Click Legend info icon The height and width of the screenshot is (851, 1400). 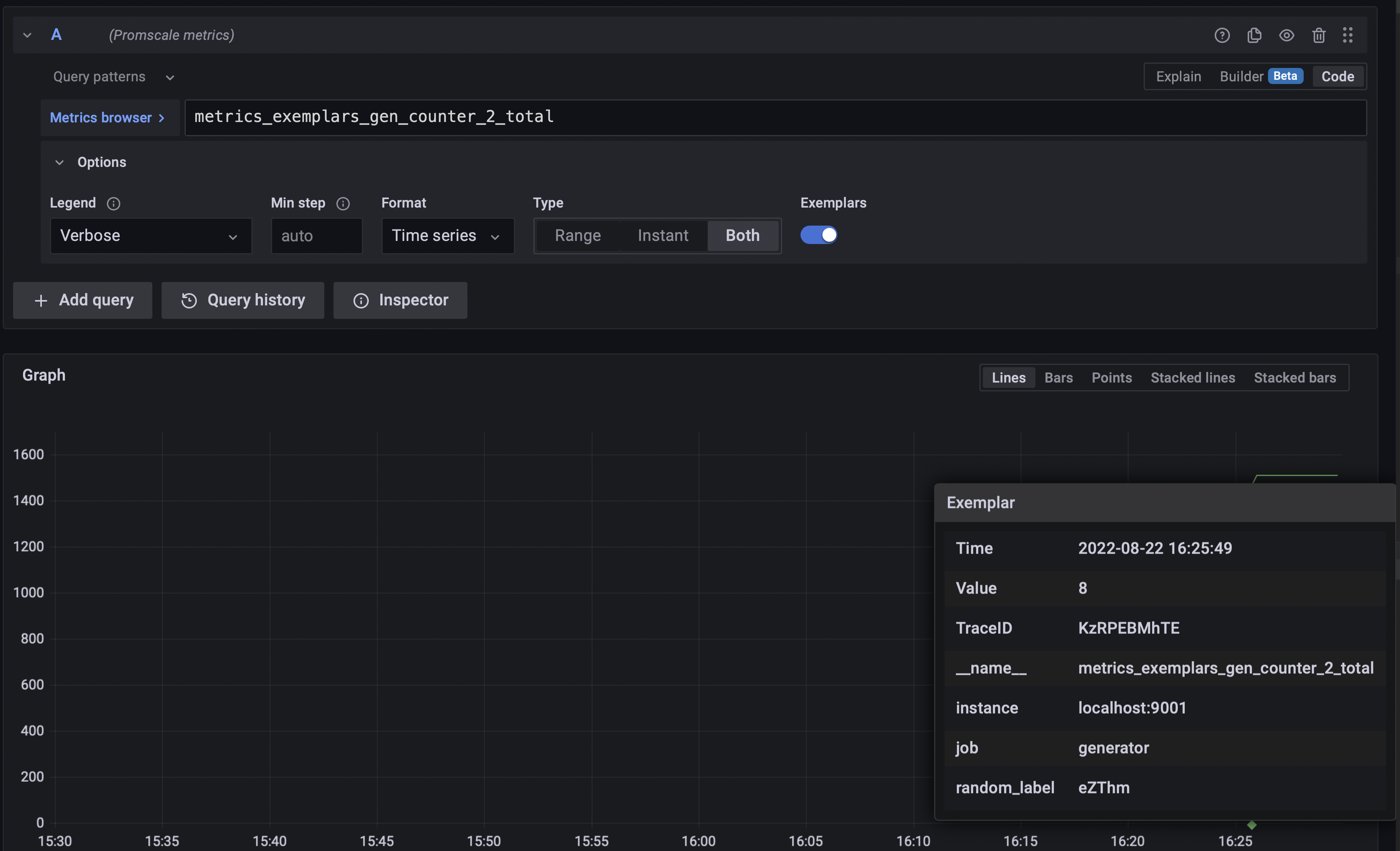pos(114,203)
